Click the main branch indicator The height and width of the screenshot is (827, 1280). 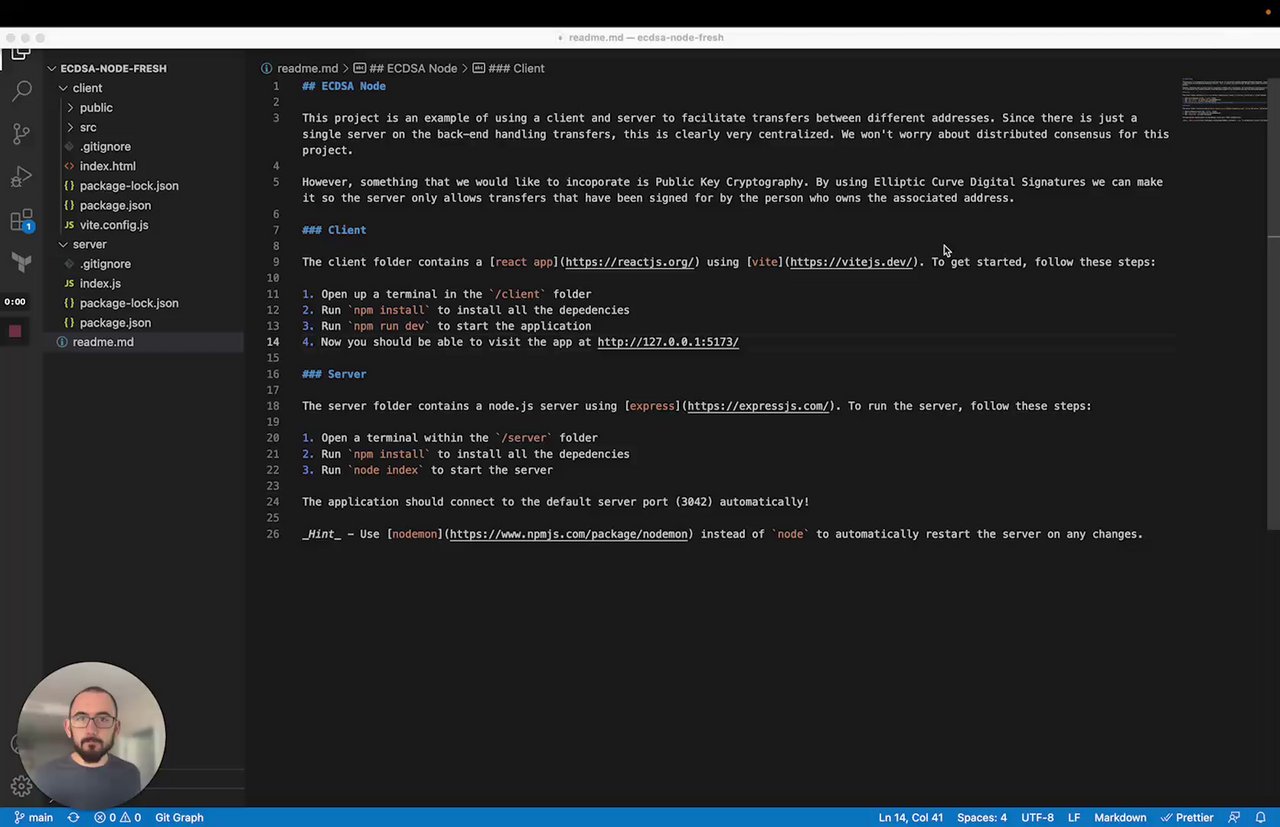click(33, 817)
